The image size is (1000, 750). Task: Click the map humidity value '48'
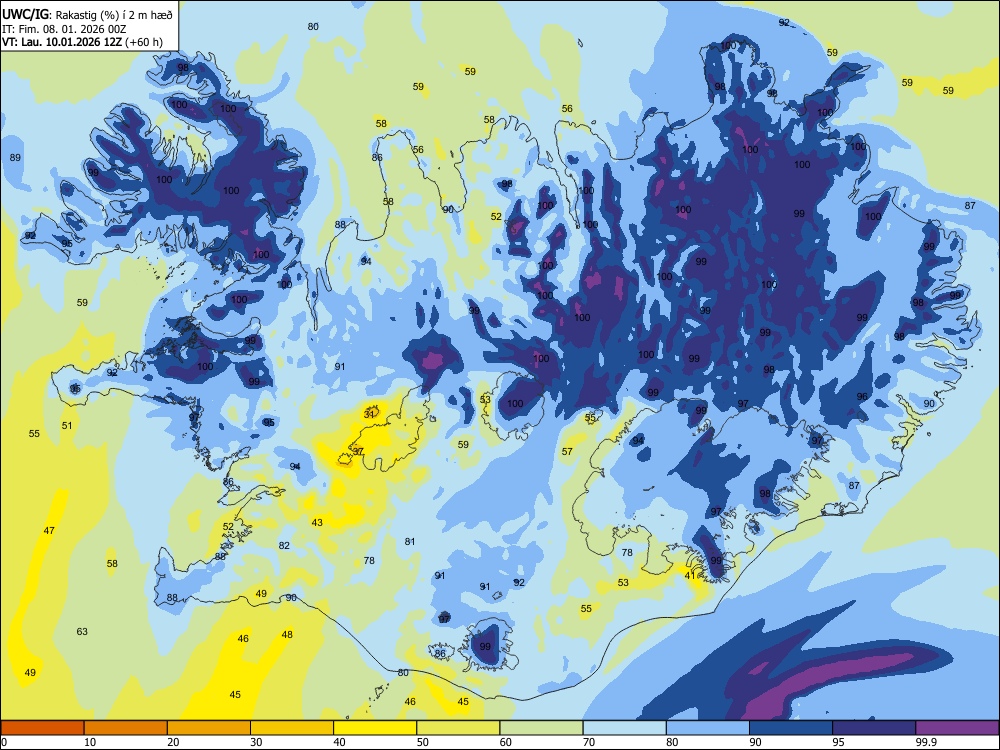click(288, 635)
